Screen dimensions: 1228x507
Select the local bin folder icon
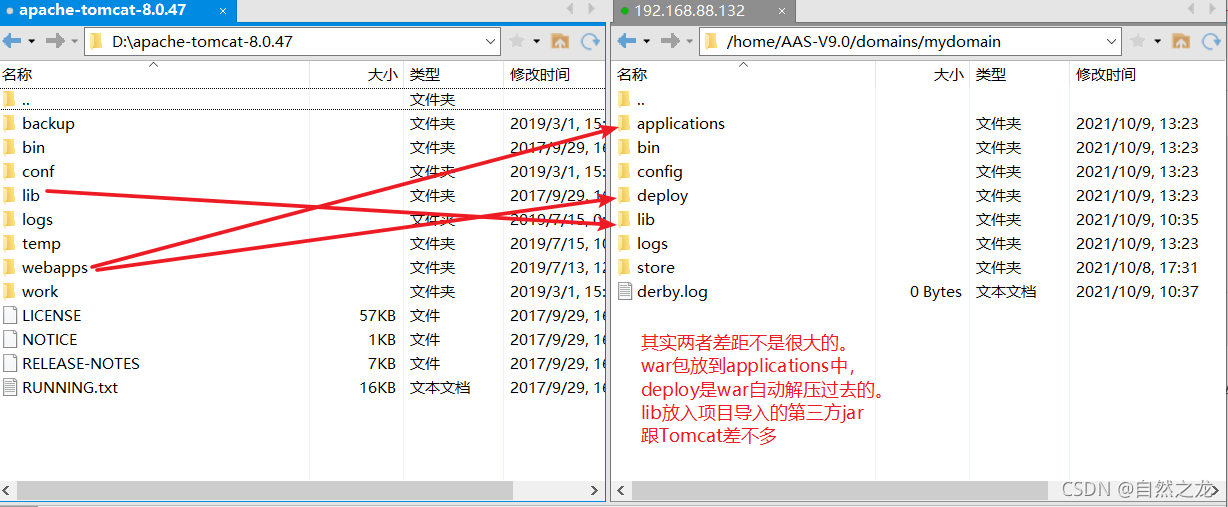coord(10,147)
